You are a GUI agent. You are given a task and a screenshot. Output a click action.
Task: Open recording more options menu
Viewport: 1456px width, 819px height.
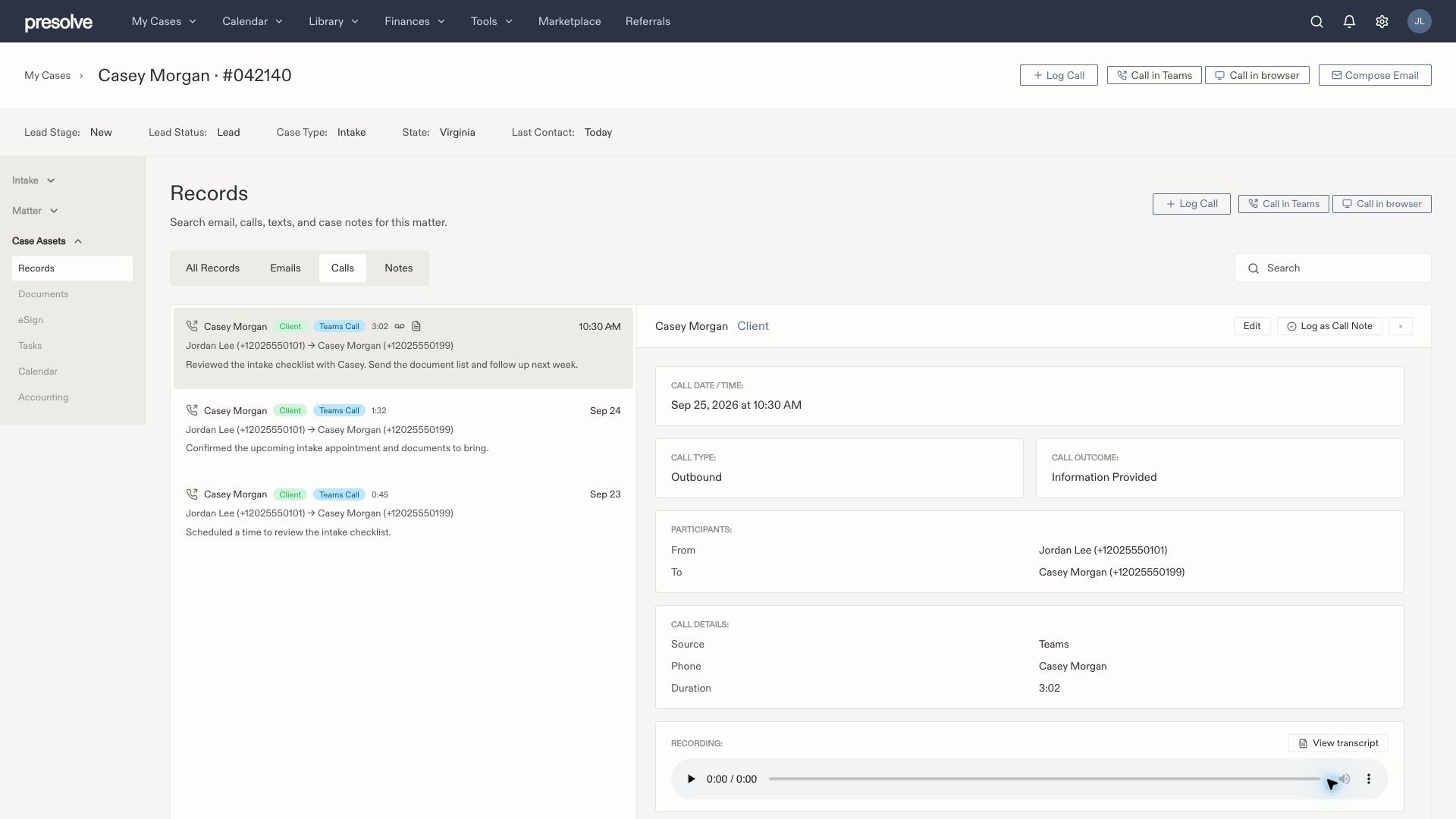coord(1369,779)
